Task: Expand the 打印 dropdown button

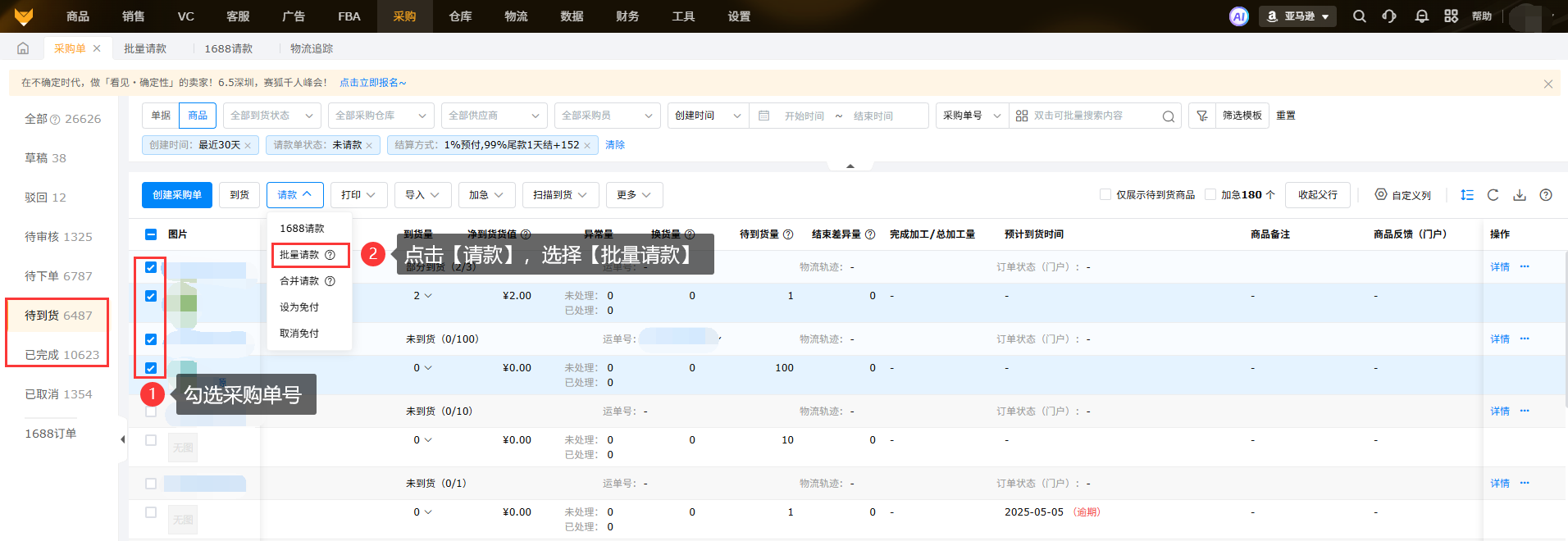Action: 358,195
